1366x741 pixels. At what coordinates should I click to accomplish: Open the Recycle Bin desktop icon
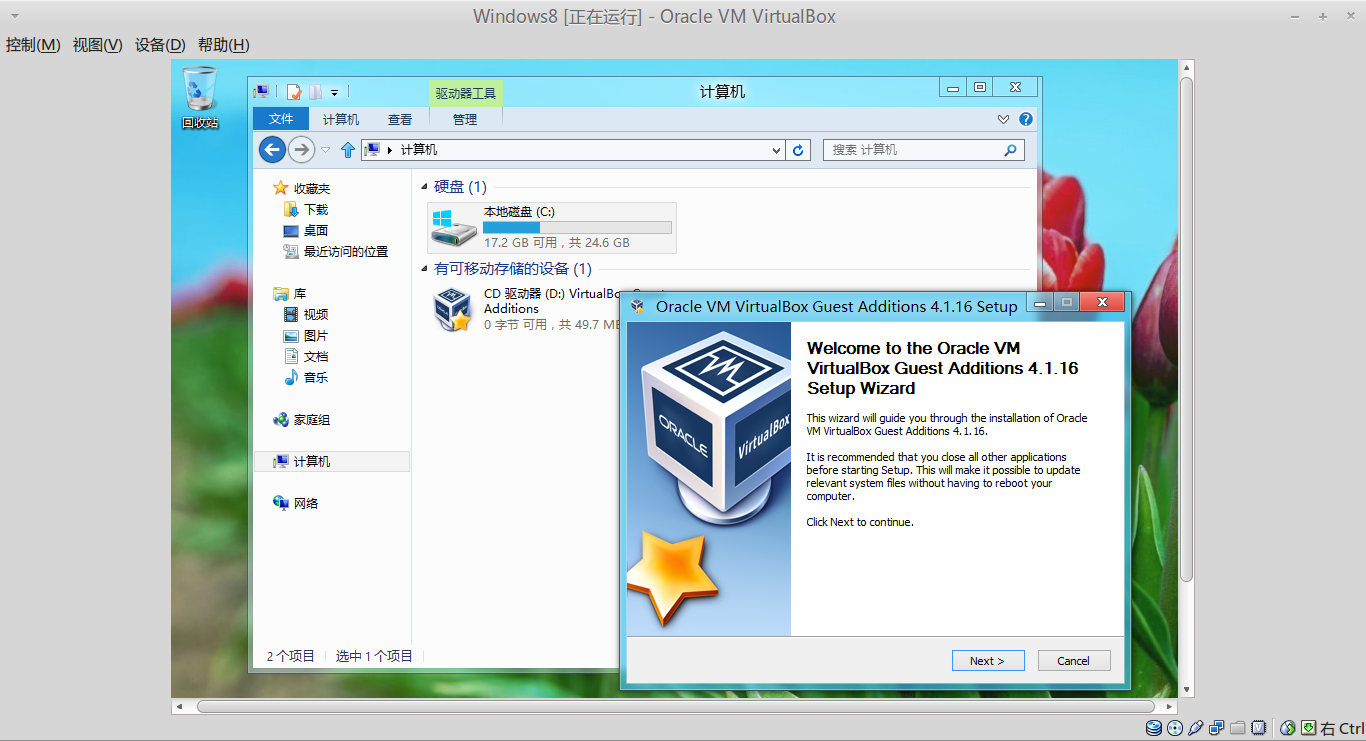(200, 97)
